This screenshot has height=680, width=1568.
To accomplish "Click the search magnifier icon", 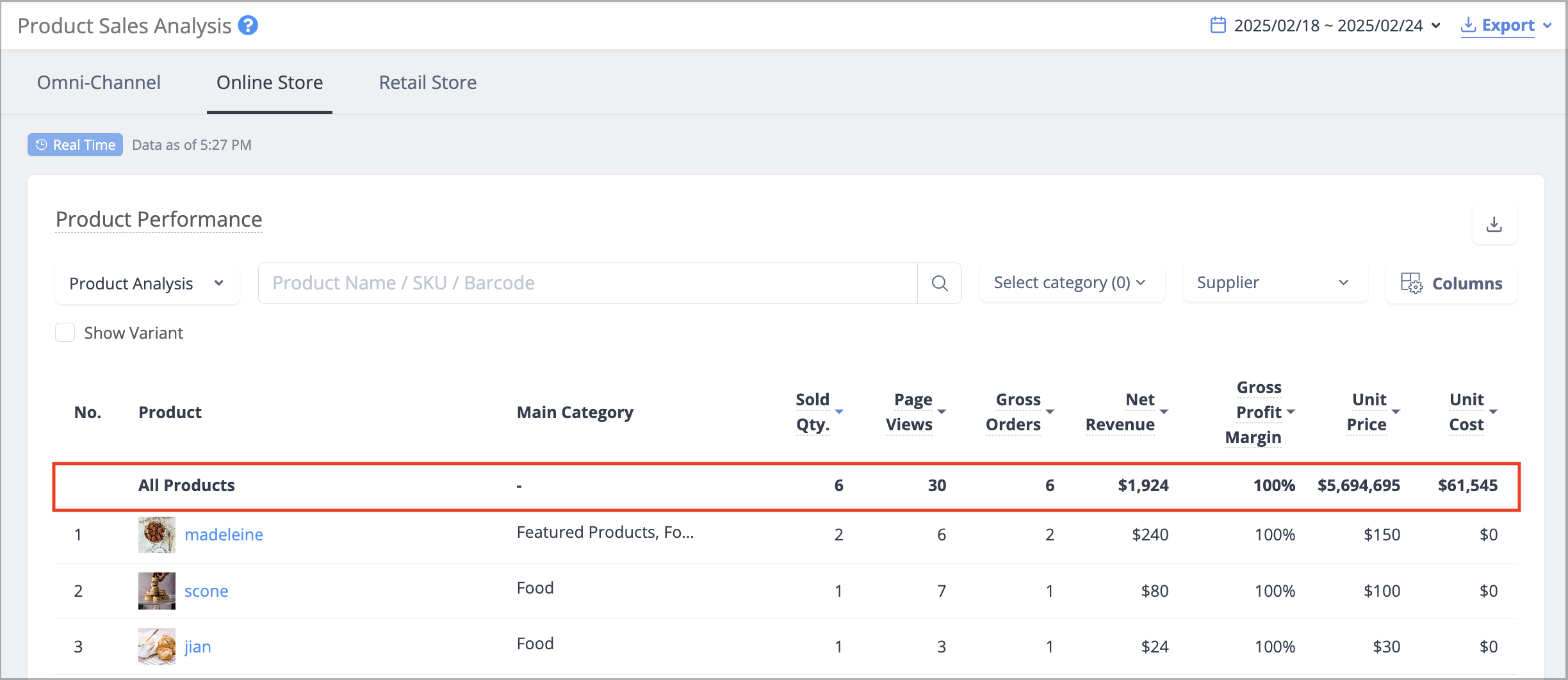I will [x=940, y=283].
